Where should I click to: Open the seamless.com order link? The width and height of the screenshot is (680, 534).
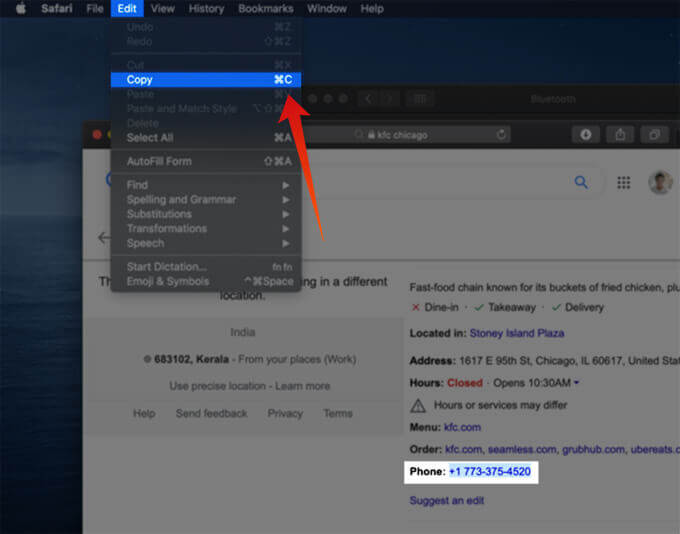[x=522, y=449]
